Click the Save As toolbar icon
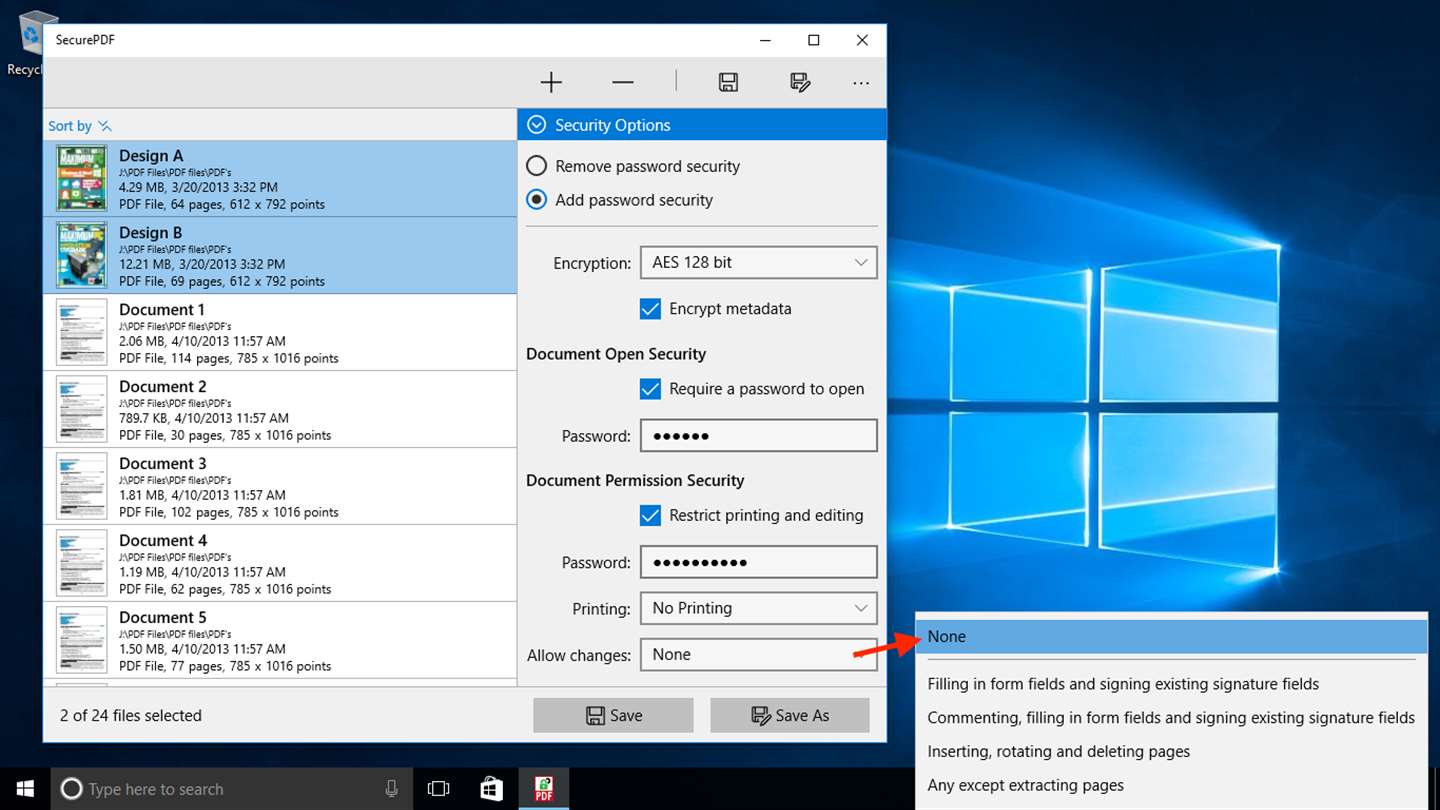Viewport: 1440px width, 810px height. (800, 83)
